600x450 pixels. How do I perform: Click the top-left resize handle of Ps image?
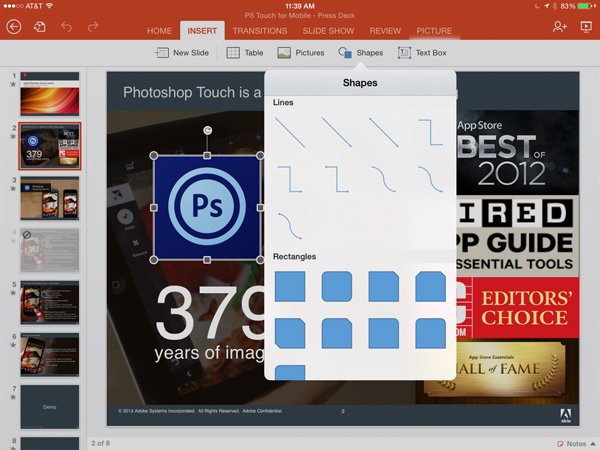(x=153, y=155)
